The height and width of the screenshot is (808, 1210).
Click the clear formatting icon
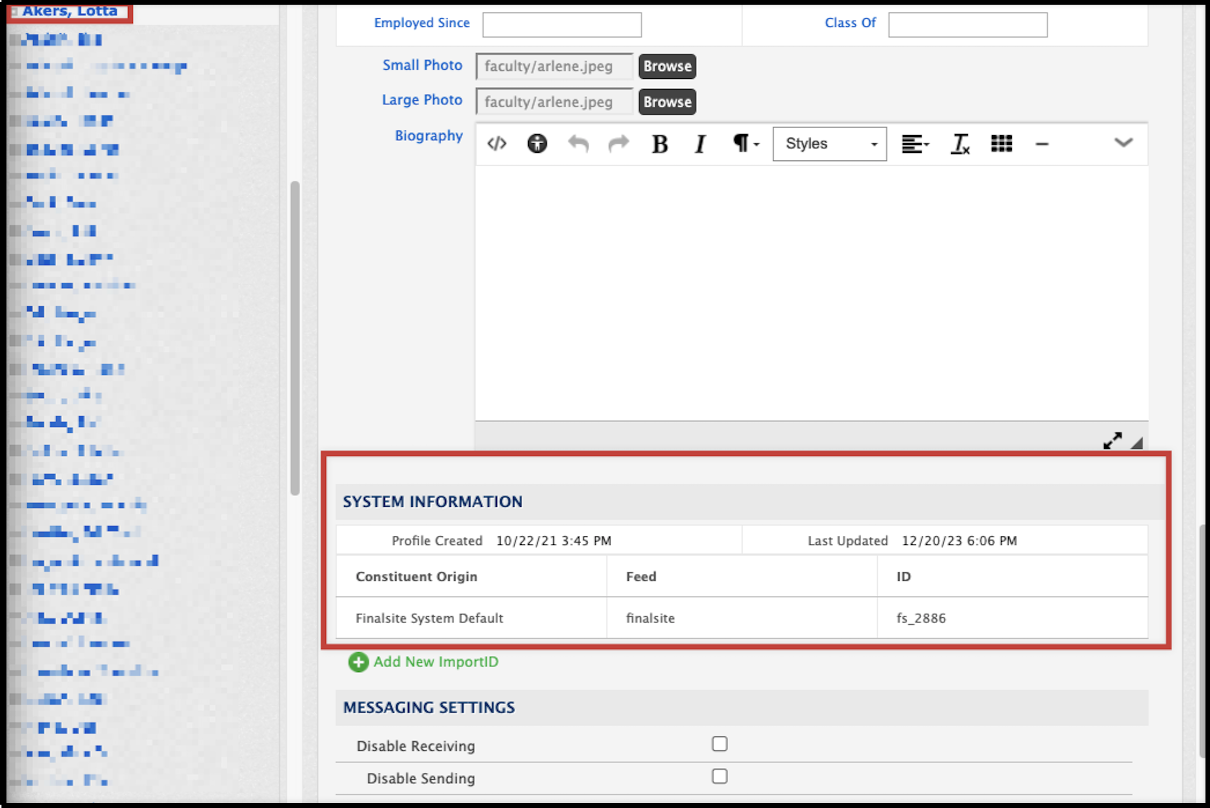pyautogui.click(x=960, y=144)
